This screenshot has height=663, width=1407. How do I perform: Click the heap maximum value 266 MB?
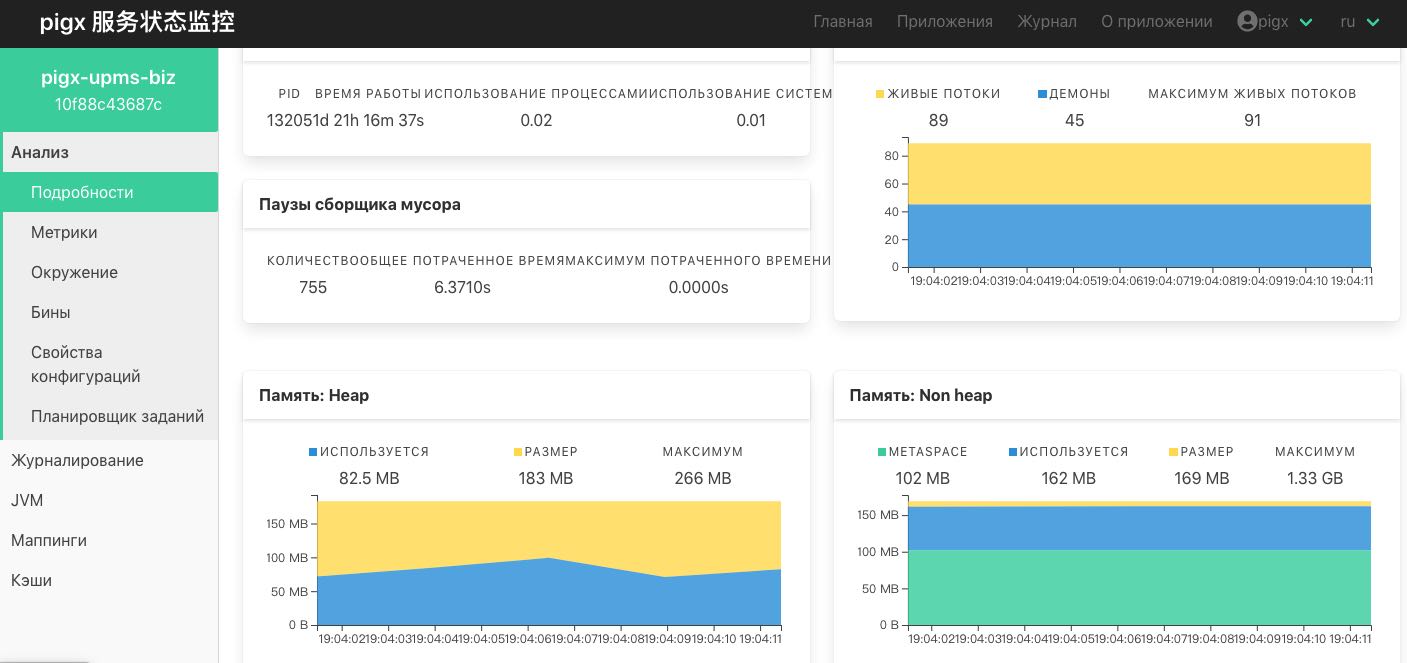[703, 478]
